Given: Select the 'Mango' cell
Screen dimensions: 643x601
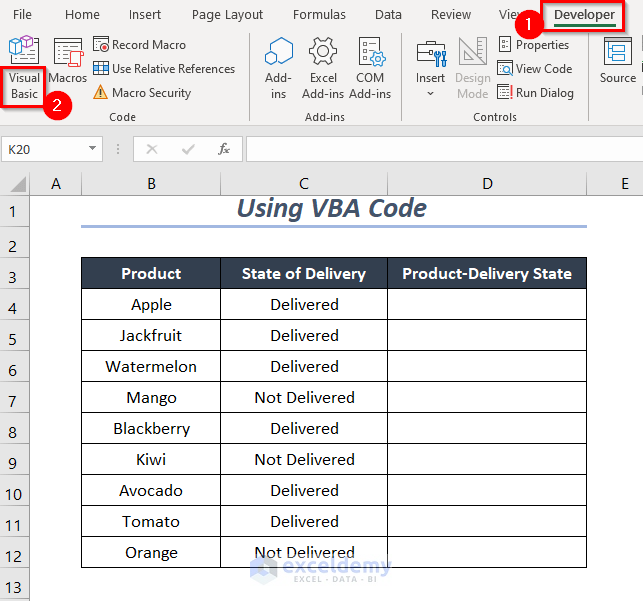Looking at the screenshot, I should (x=151, y=397).
